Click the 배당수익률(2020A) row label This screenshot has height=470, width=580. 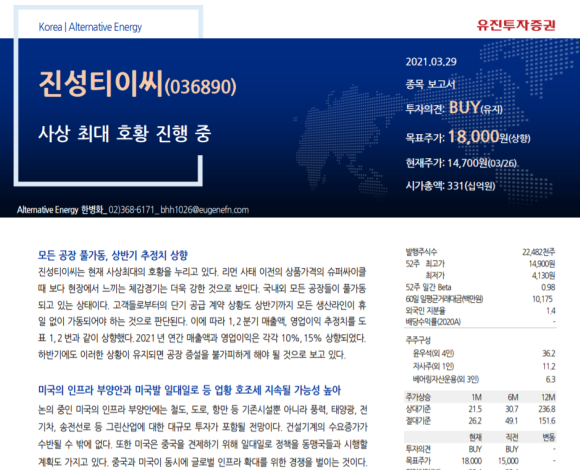433,322
